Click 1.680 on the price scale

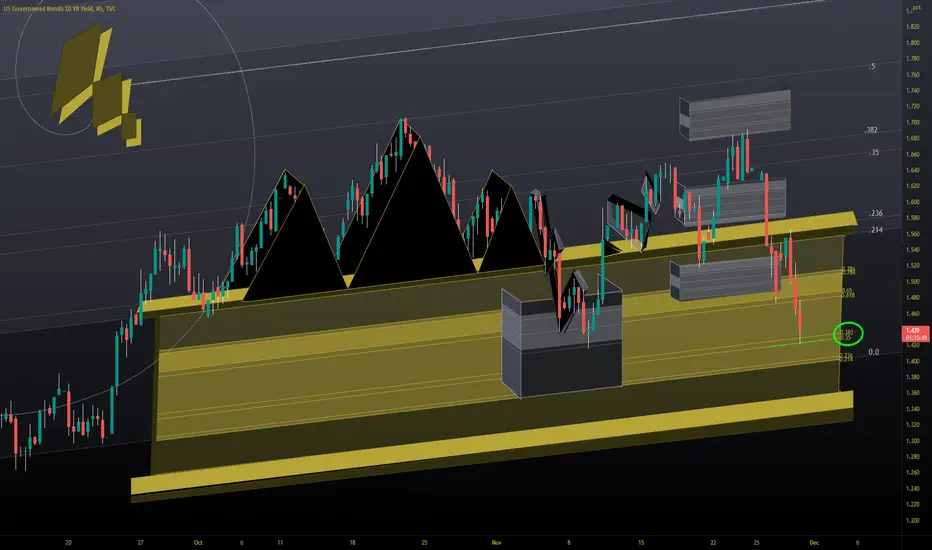coord(912,139)
